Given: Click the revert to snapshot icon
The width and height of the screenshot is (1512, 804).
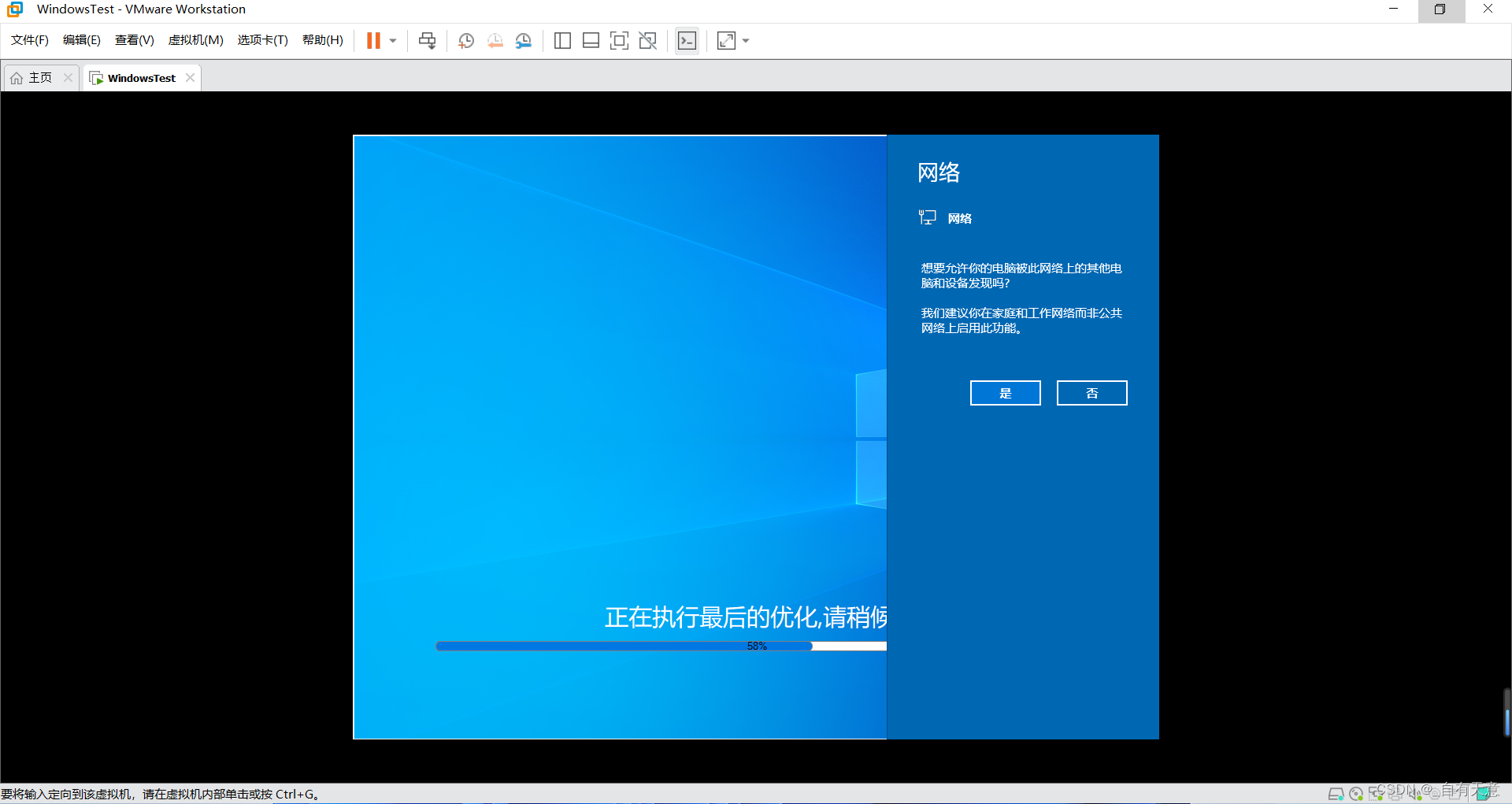Looking at the screenshot, I should tap(495, 41).
